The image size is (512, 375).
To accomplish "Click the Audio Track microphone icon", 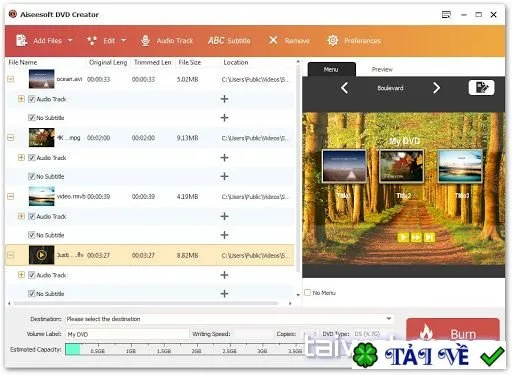I will coord(145,41).
